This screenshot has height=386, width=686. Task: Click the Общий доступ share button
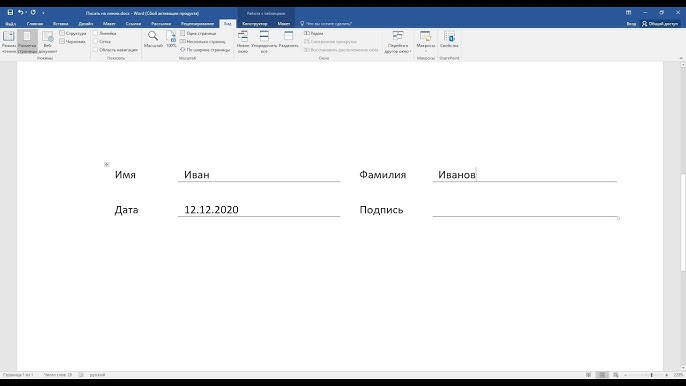point(660,24)
